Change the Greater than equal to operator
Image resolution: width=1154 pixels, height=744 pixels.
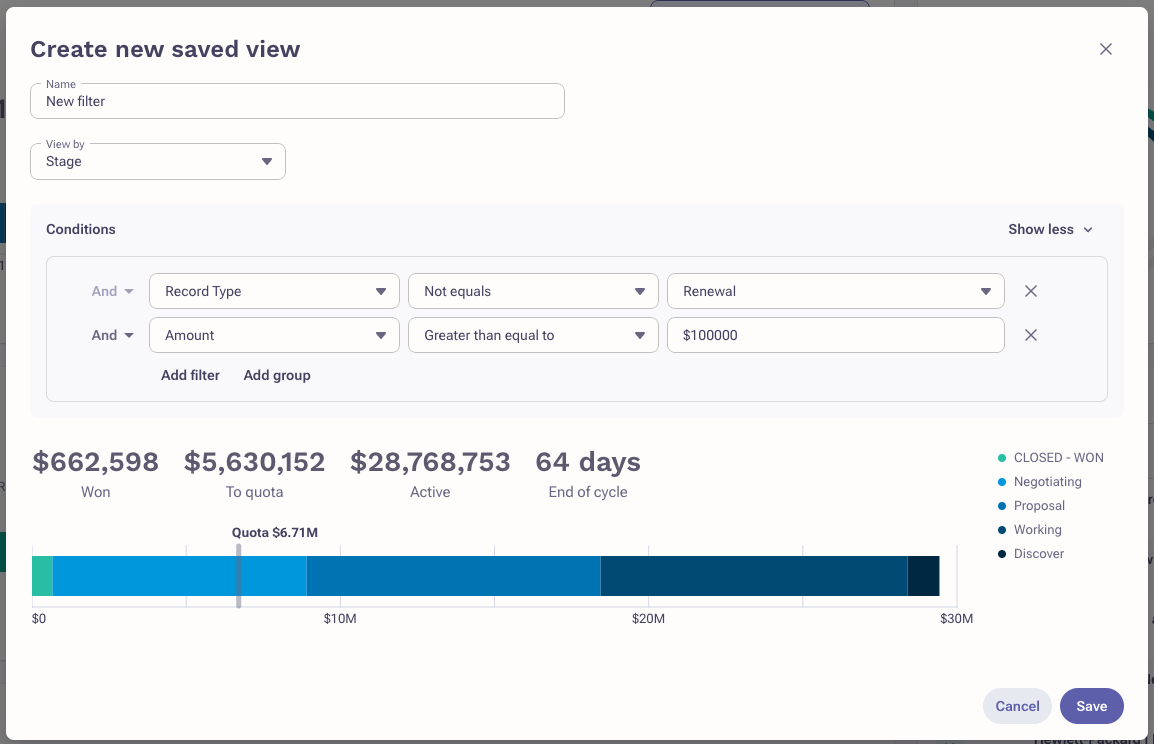click(533, 335)
